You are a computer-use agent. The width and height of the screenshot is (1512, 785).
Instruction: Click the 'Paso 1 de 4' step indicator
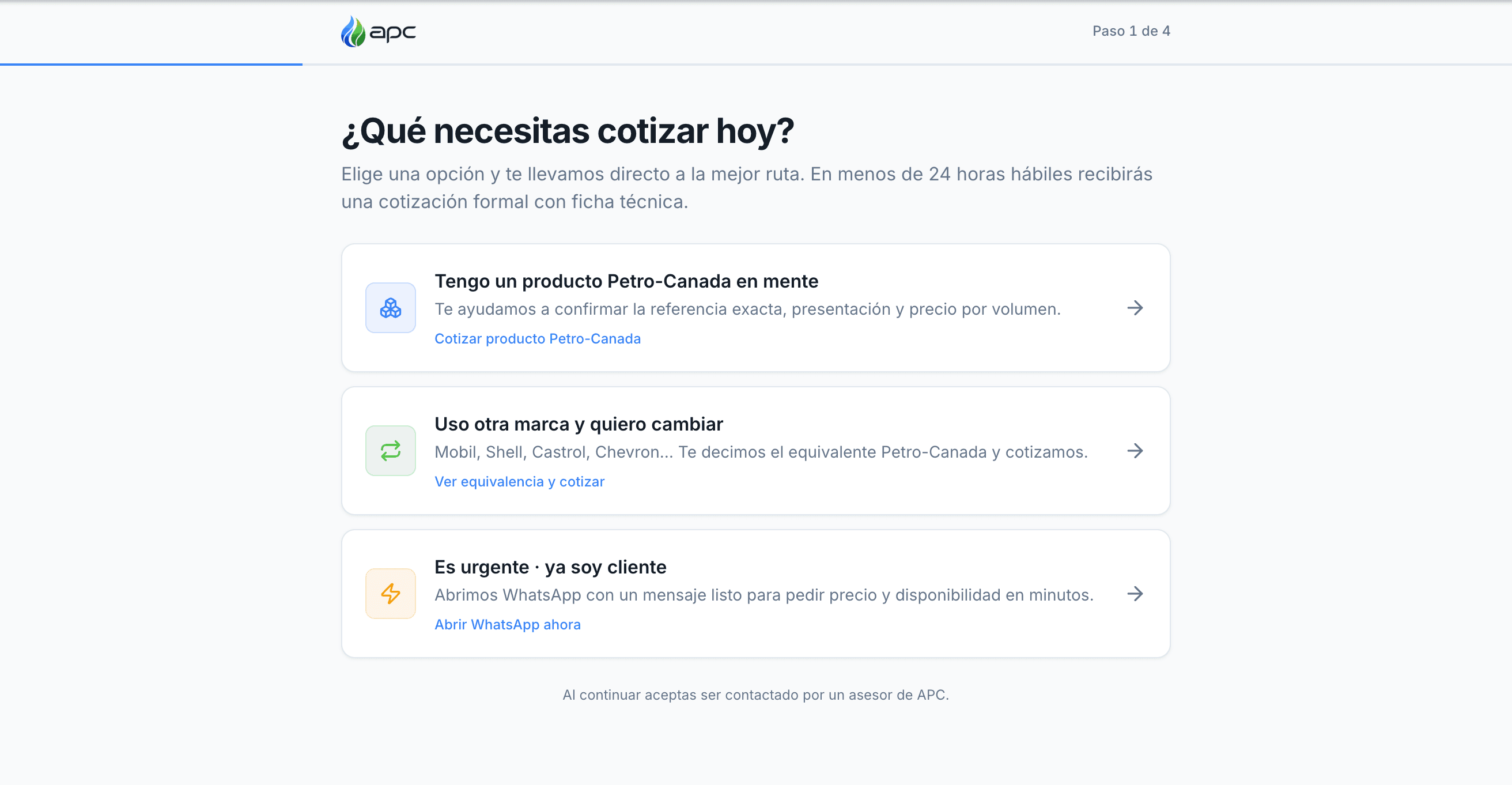pos(1131,31)
